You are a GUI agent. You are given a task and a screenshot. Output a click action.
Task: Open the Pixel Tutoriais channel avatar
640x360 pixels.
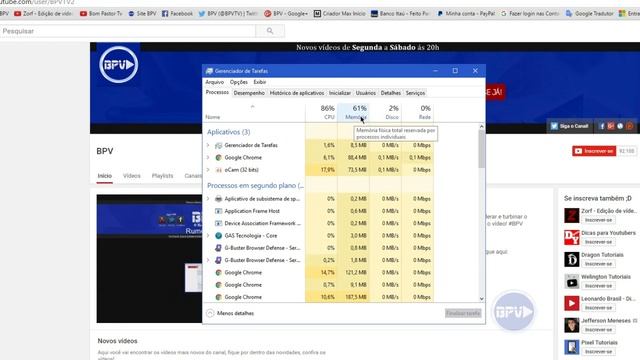[571, 347]
